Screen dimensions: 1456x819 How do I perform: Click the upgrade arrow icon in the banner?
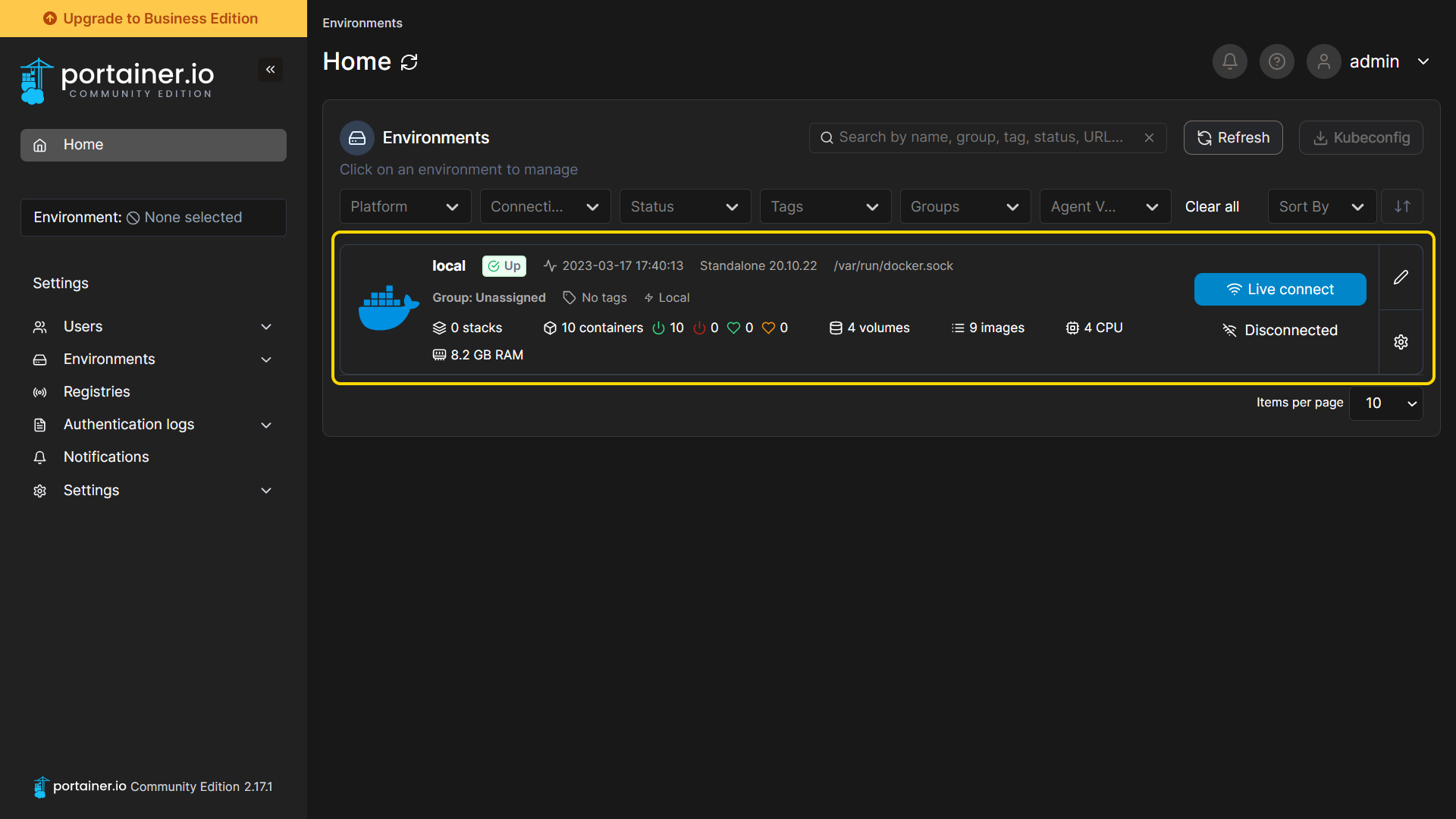coord(50,18)
